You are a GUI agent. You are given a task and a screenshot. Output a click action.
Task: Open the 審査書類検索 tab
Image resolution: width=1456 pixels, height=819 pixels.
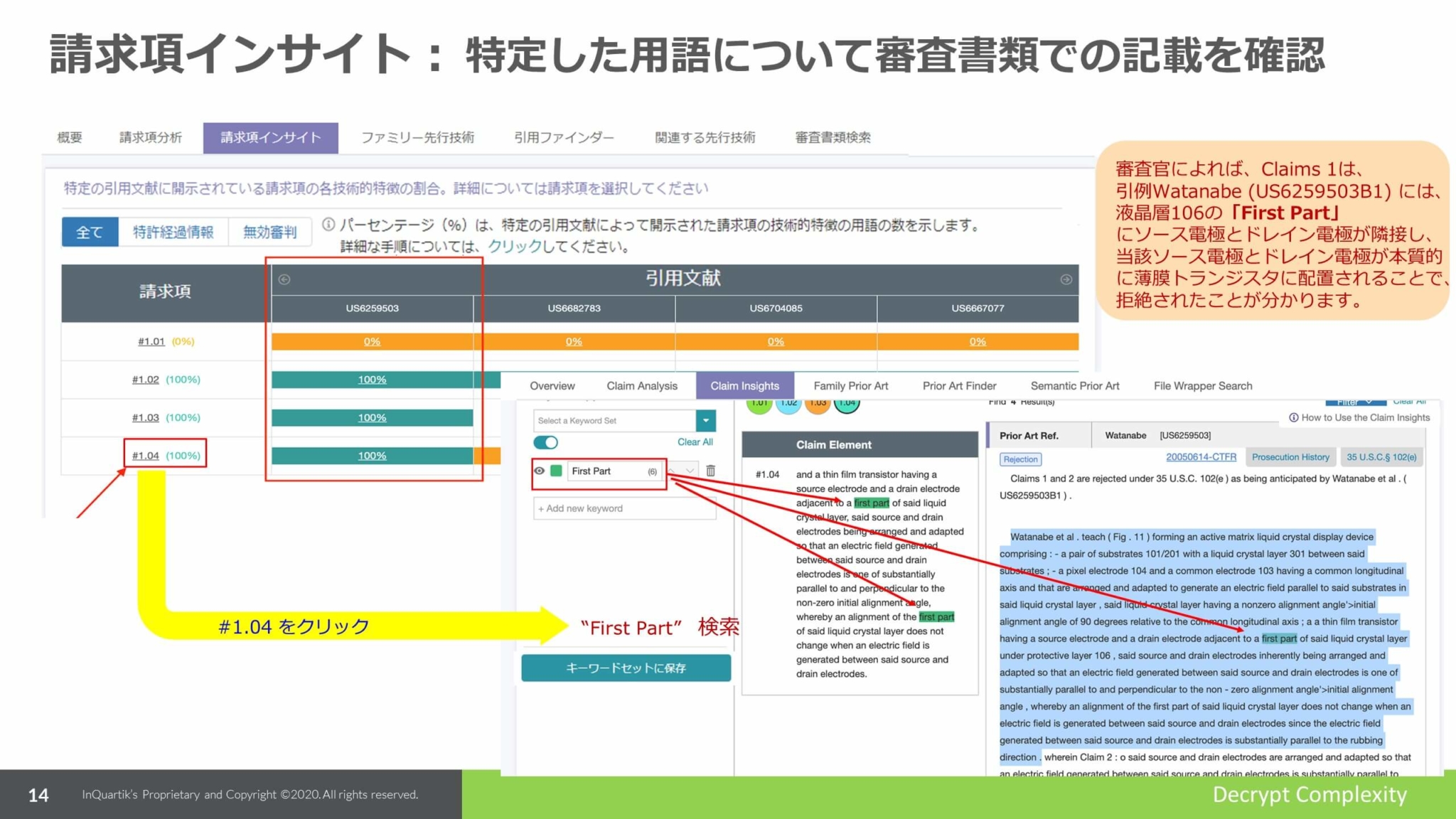tap(833, 137)
